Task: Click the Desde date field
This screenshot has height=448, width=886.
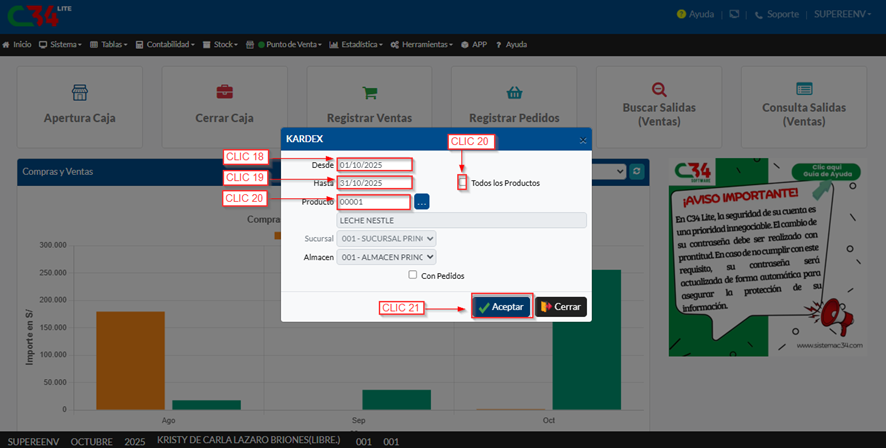Action: click(374, 165)
